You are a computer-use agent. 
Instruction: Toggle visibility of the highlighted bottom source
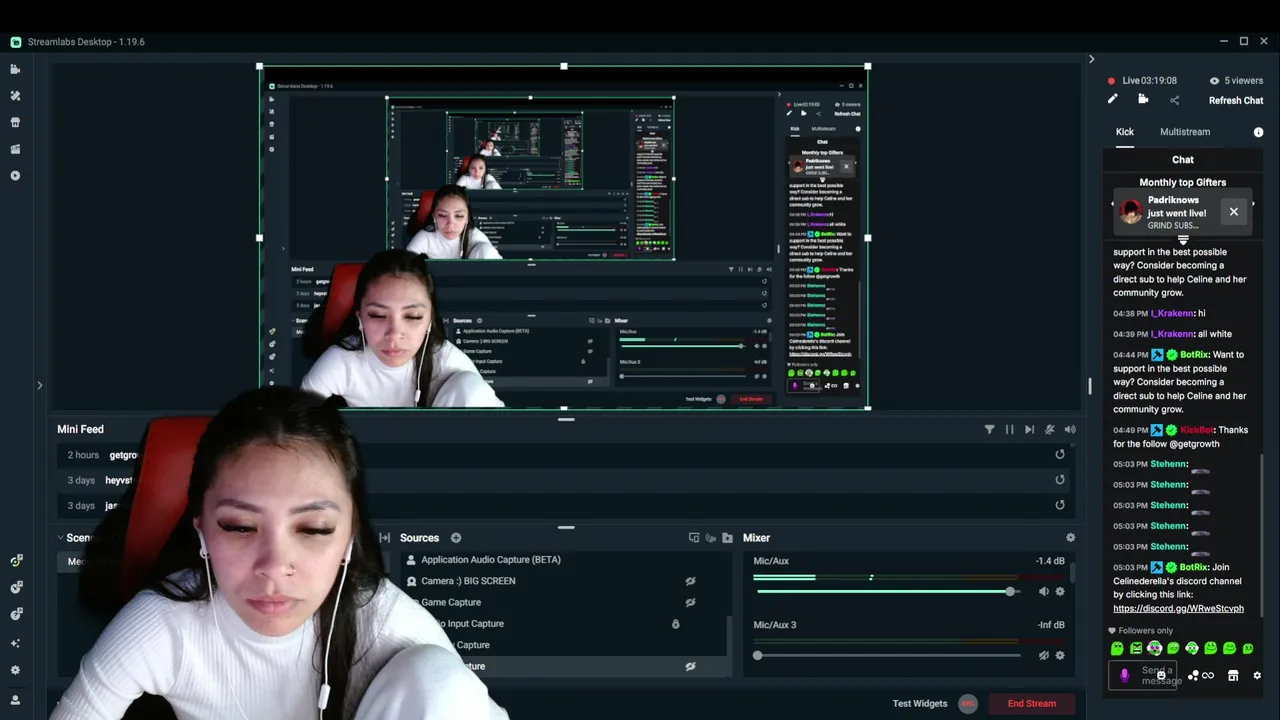[690, 666]
